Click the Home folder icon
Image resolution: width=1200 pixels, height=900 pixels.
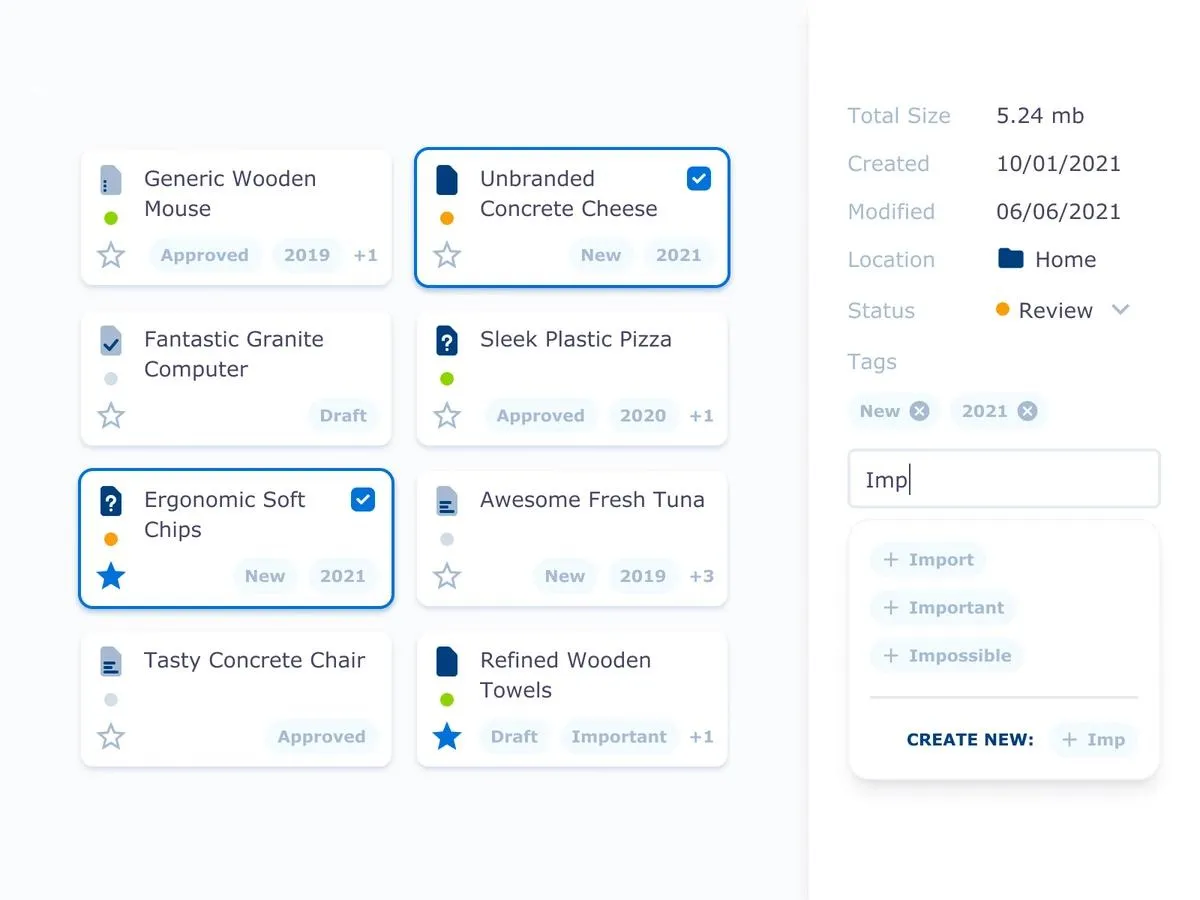[x=1011, y=259]
